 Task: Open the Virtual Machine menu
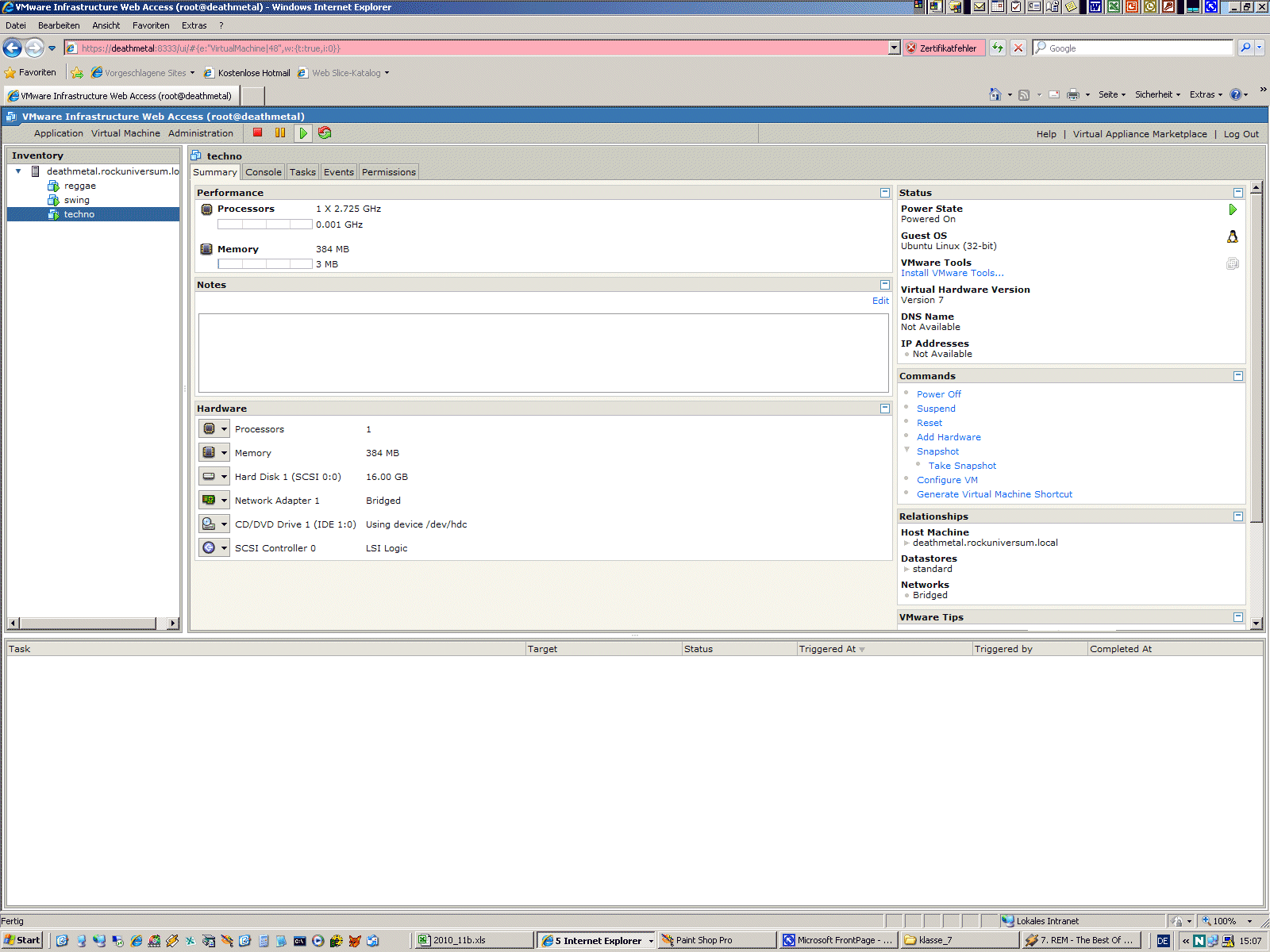[125, 133]
